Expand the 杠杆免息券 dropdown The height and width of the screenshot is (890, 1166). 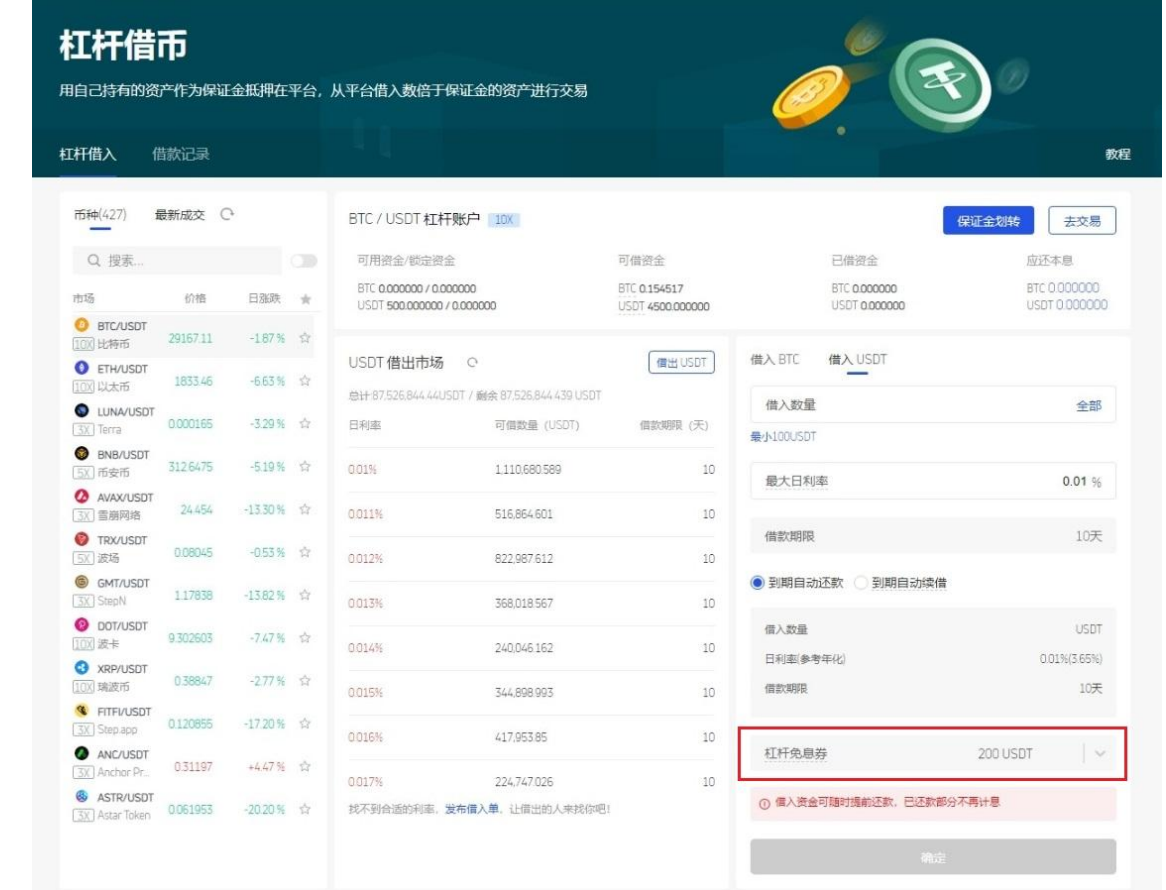coord(1100,754)
